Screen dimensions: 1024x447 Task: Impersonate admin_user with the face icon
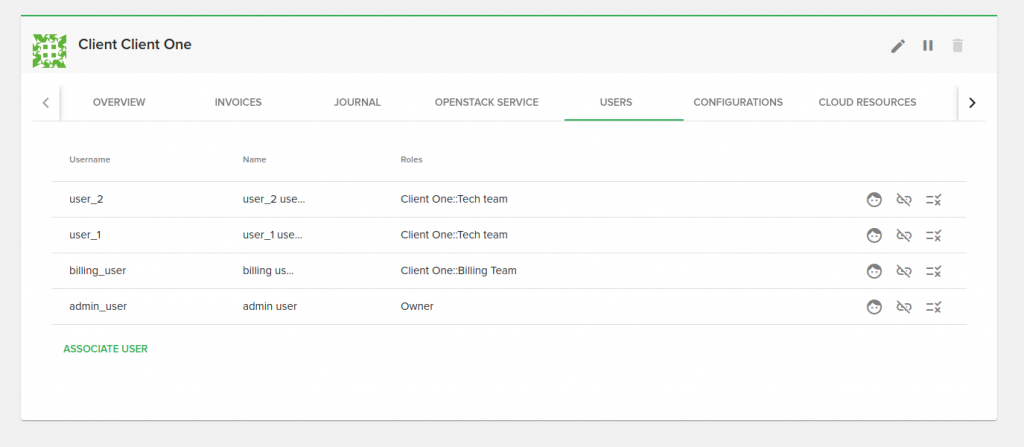click(874, 306)
